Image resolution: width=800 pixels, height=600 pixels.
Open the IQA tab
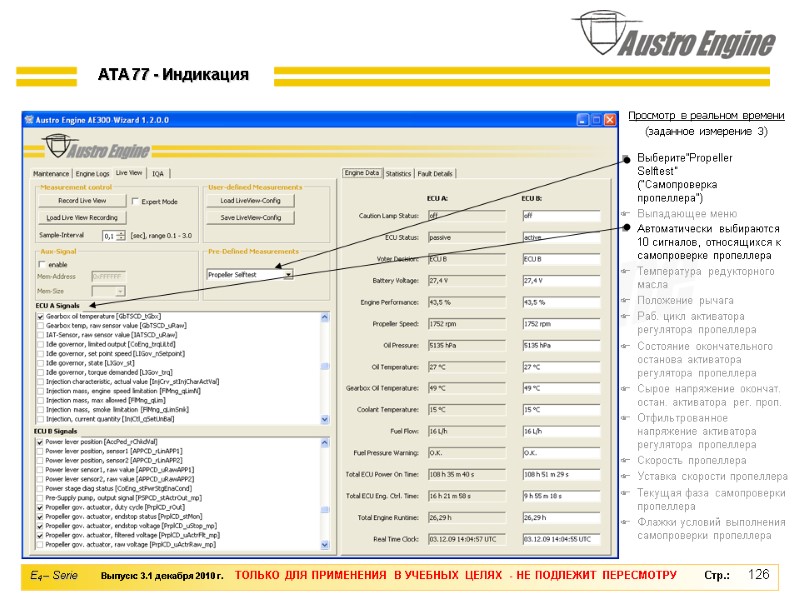(158, 174)
